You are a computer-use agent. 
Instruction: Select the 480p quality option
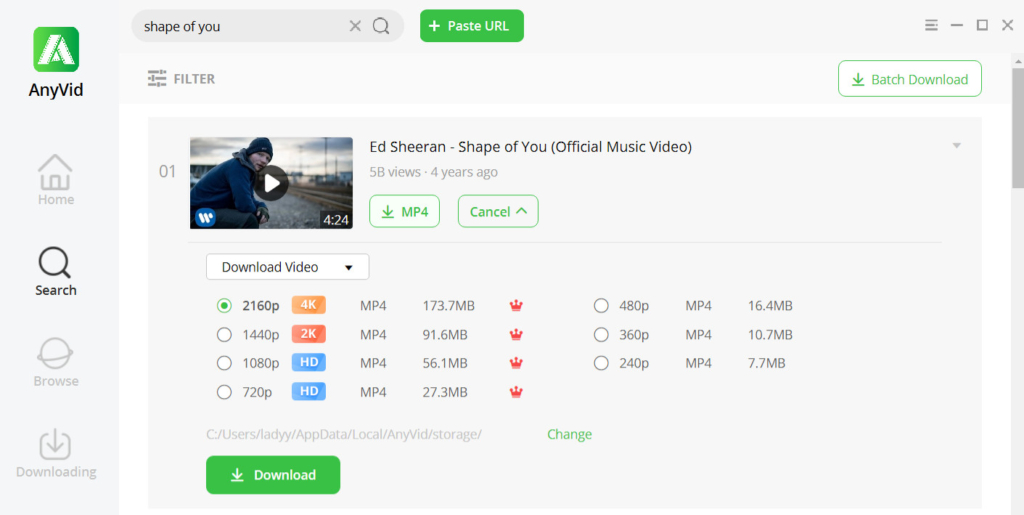(x=601, y=305)
